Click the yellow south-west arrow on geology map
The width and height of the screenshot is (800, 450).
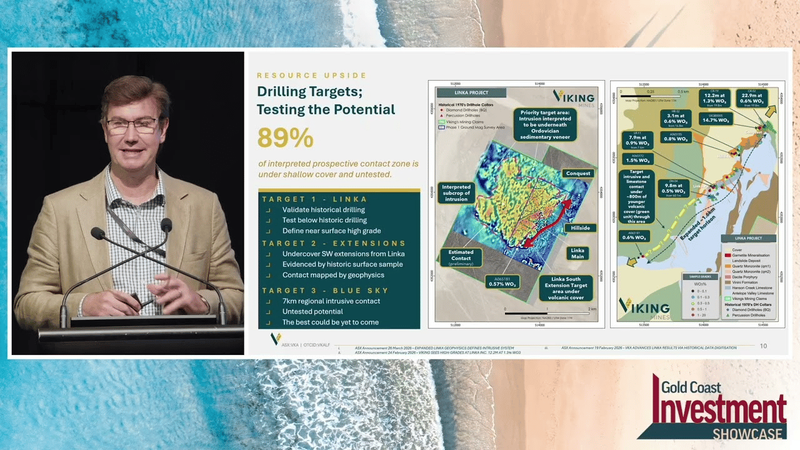(633, 262)
